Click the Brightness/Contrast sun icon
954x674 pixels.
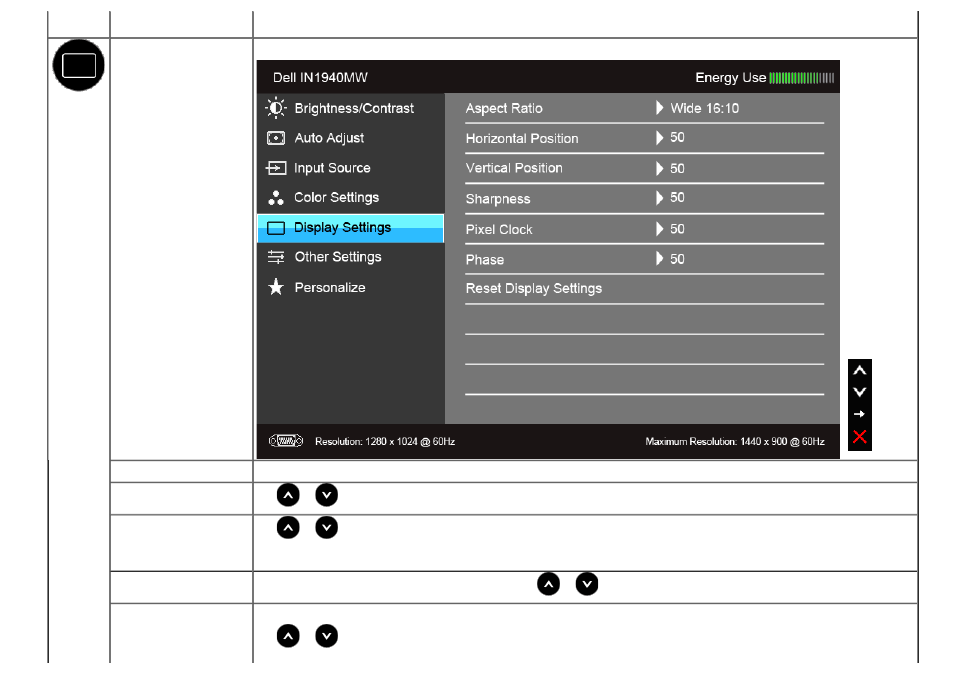276,108
